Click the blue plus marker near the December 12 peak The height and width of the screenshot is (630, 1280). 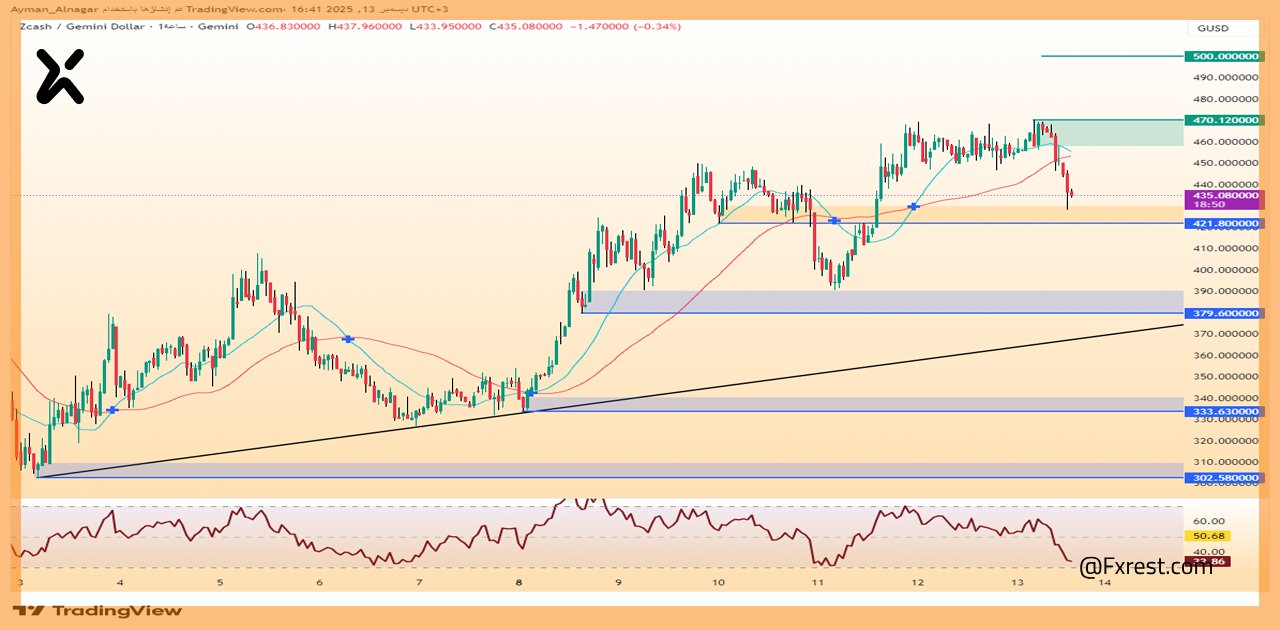913,206
